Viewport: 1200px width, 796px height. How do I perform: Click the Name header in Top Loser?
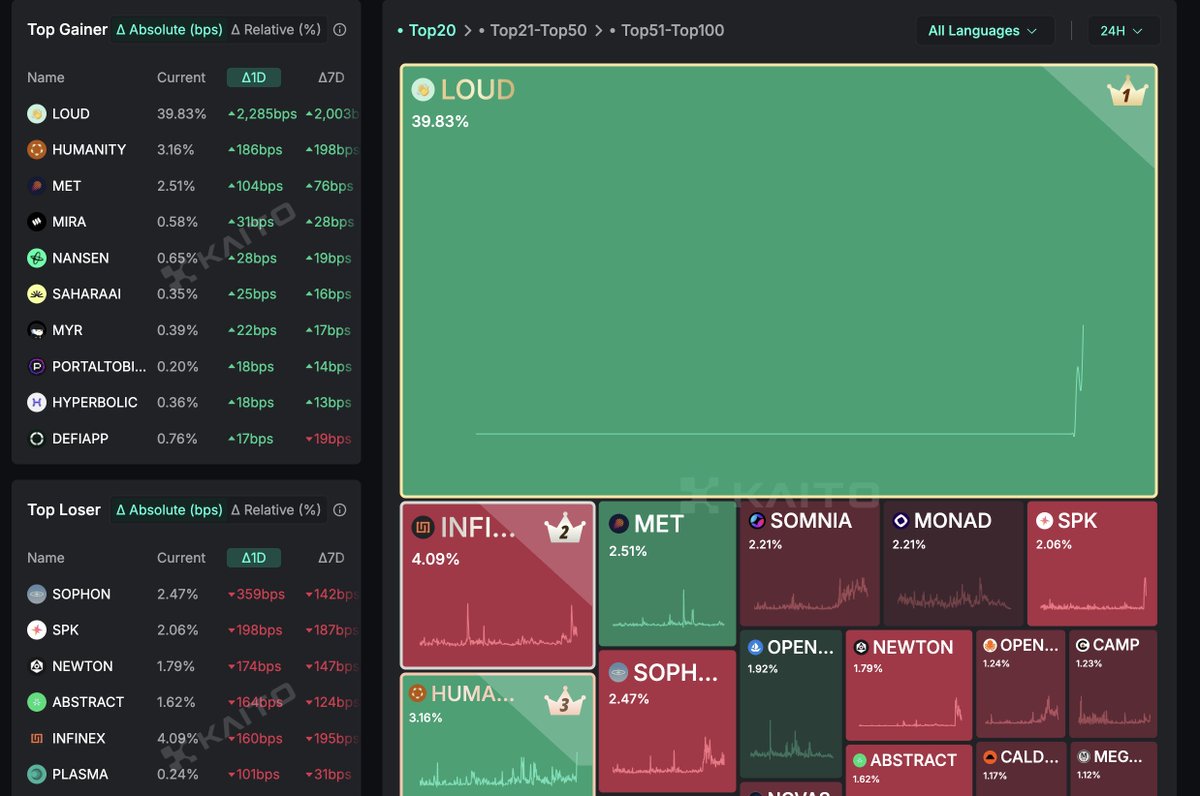pyautogui.click(x=46, y=558)
